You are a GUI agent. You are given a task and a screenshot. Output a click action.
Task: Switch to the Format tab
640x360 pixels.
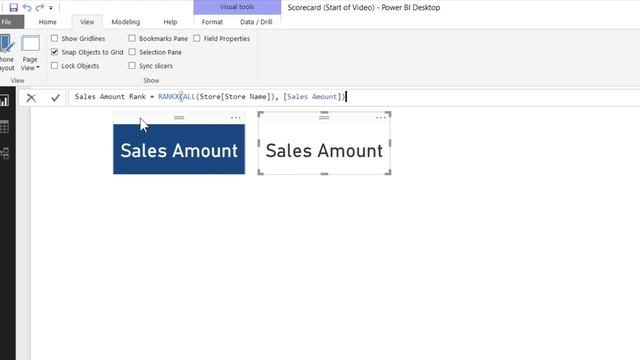click(x=212, y=22)
